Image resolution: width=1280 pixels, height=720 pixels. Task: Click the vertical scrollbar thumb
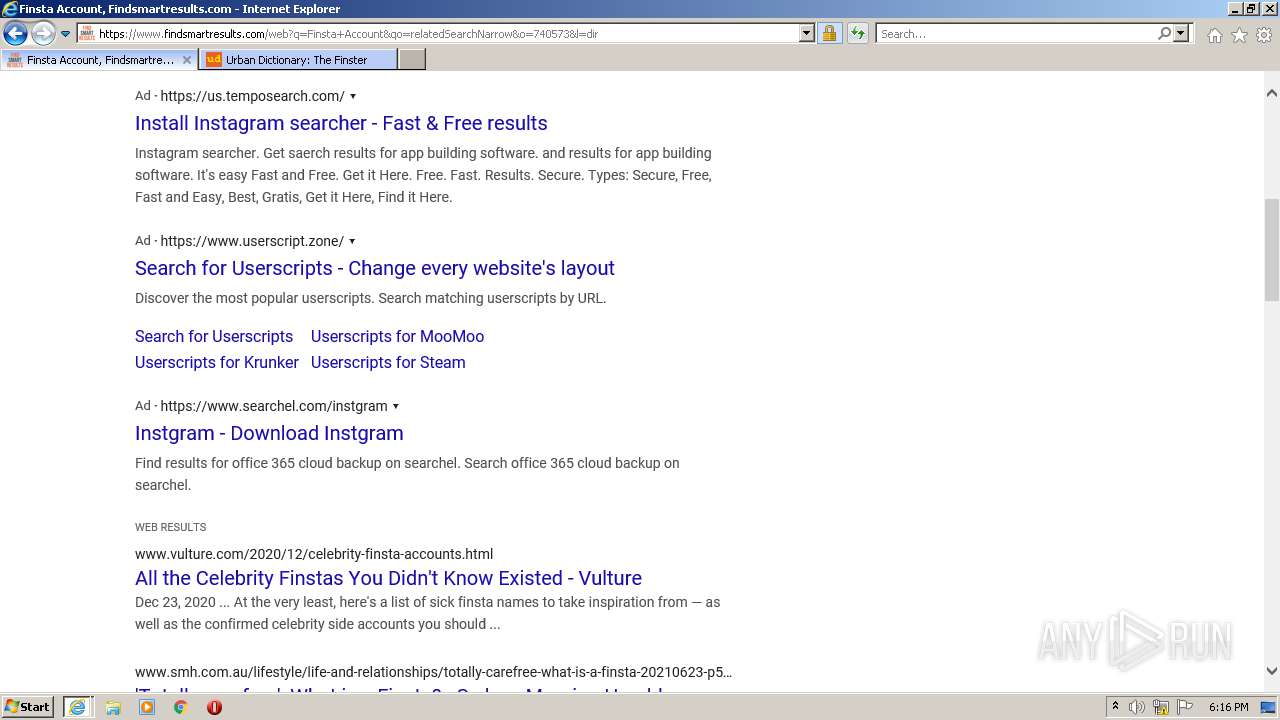(1272, 250)
